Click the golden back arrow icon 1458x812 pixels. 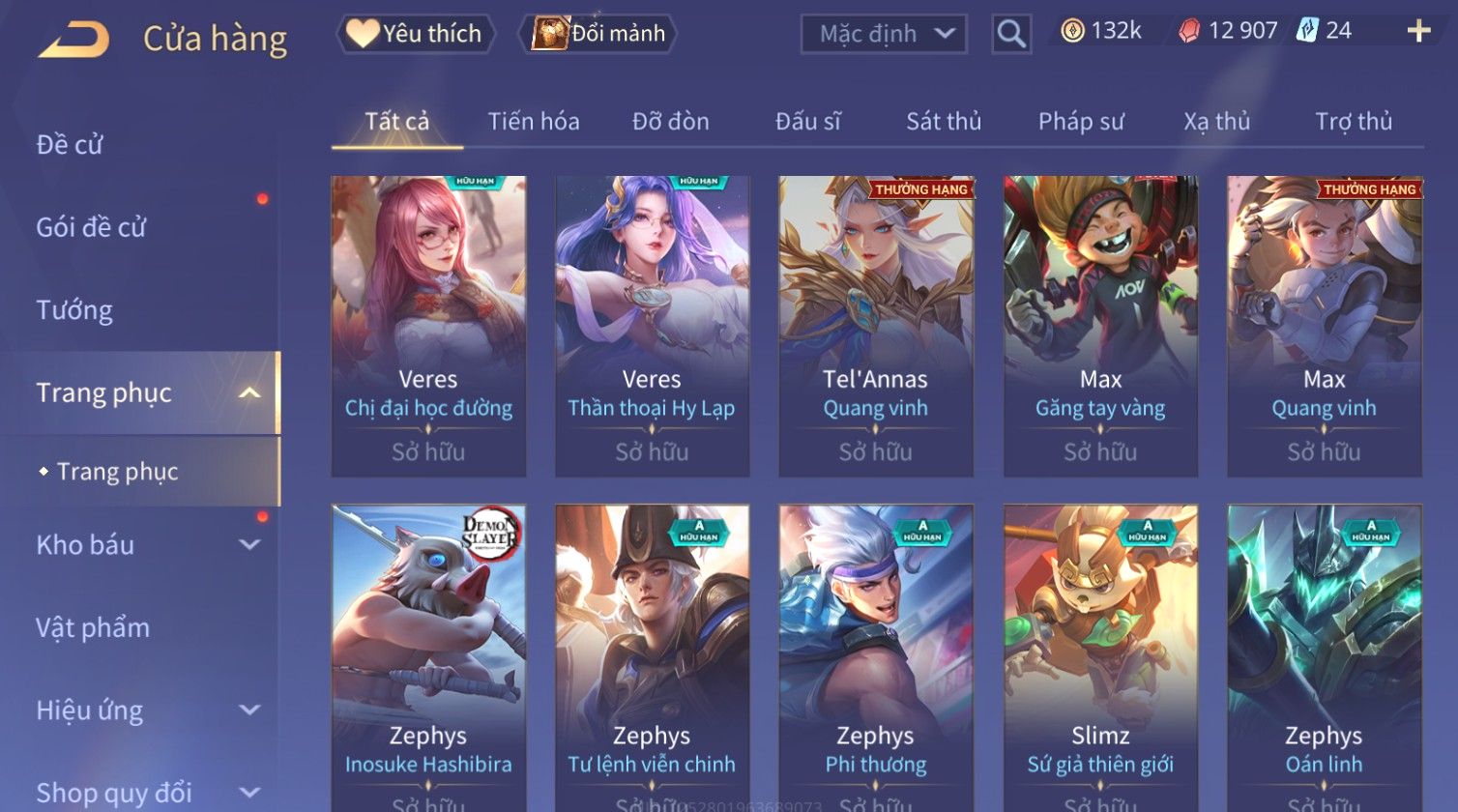[x=73, y=40]
